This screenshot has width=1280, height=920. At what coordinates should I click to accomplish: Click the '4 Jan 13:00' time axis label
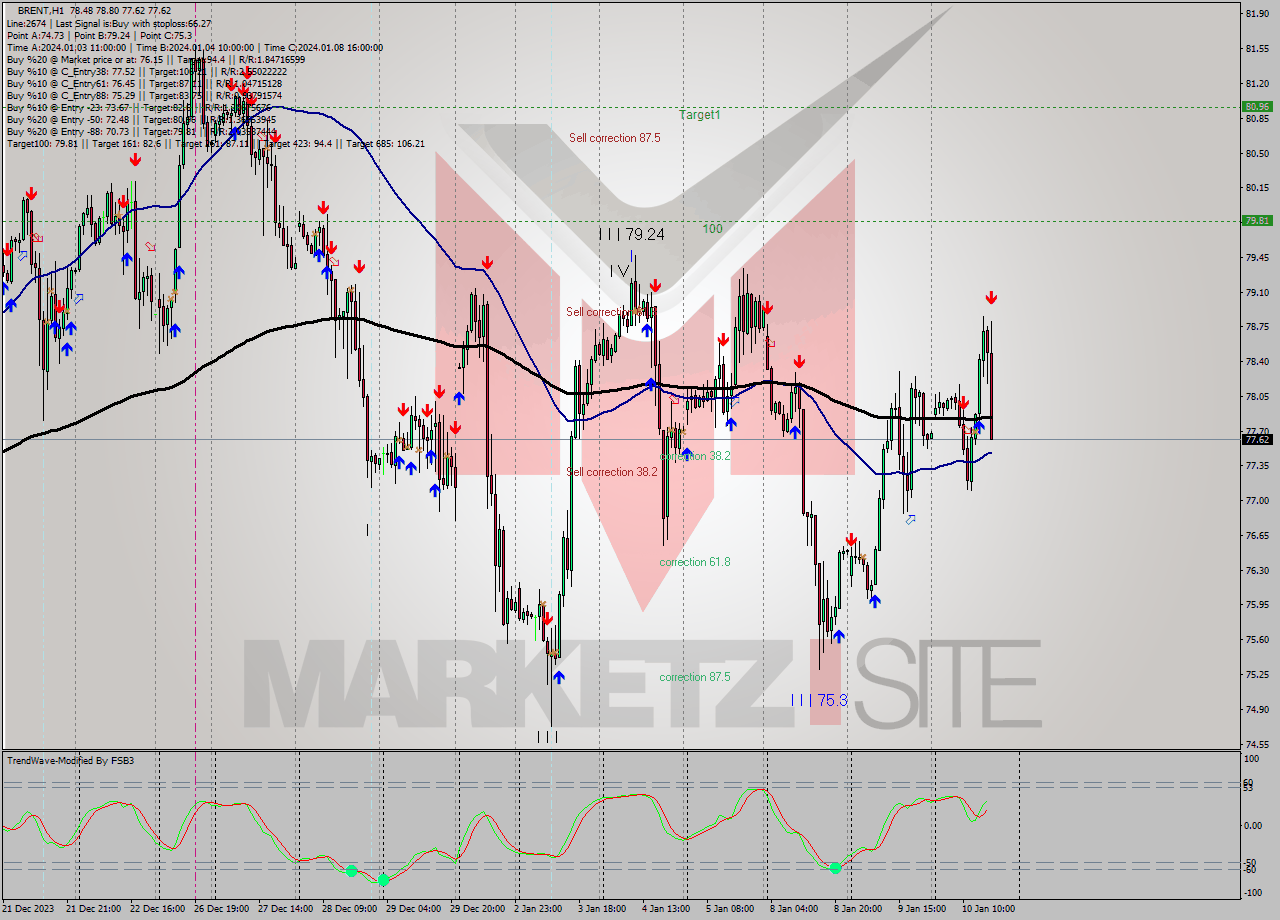(667, 909)
